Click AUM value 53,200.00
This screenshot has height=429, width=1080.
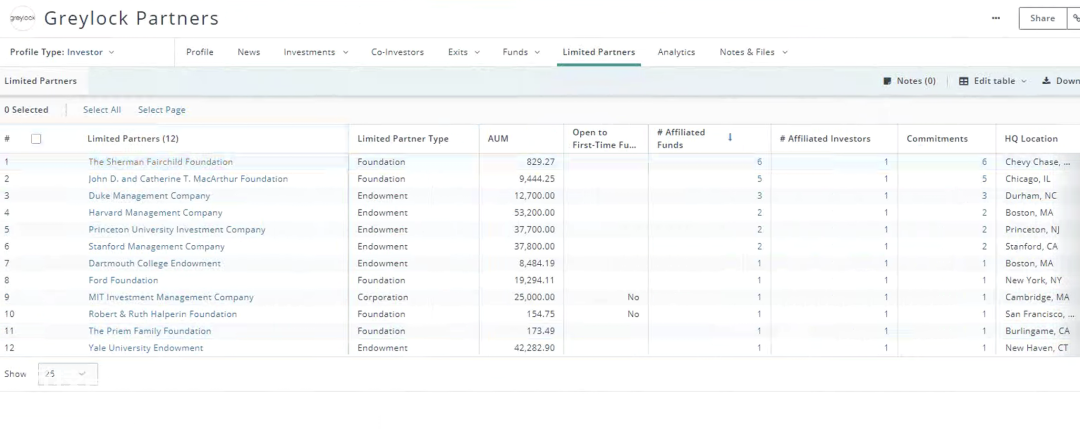coord(534,213)
